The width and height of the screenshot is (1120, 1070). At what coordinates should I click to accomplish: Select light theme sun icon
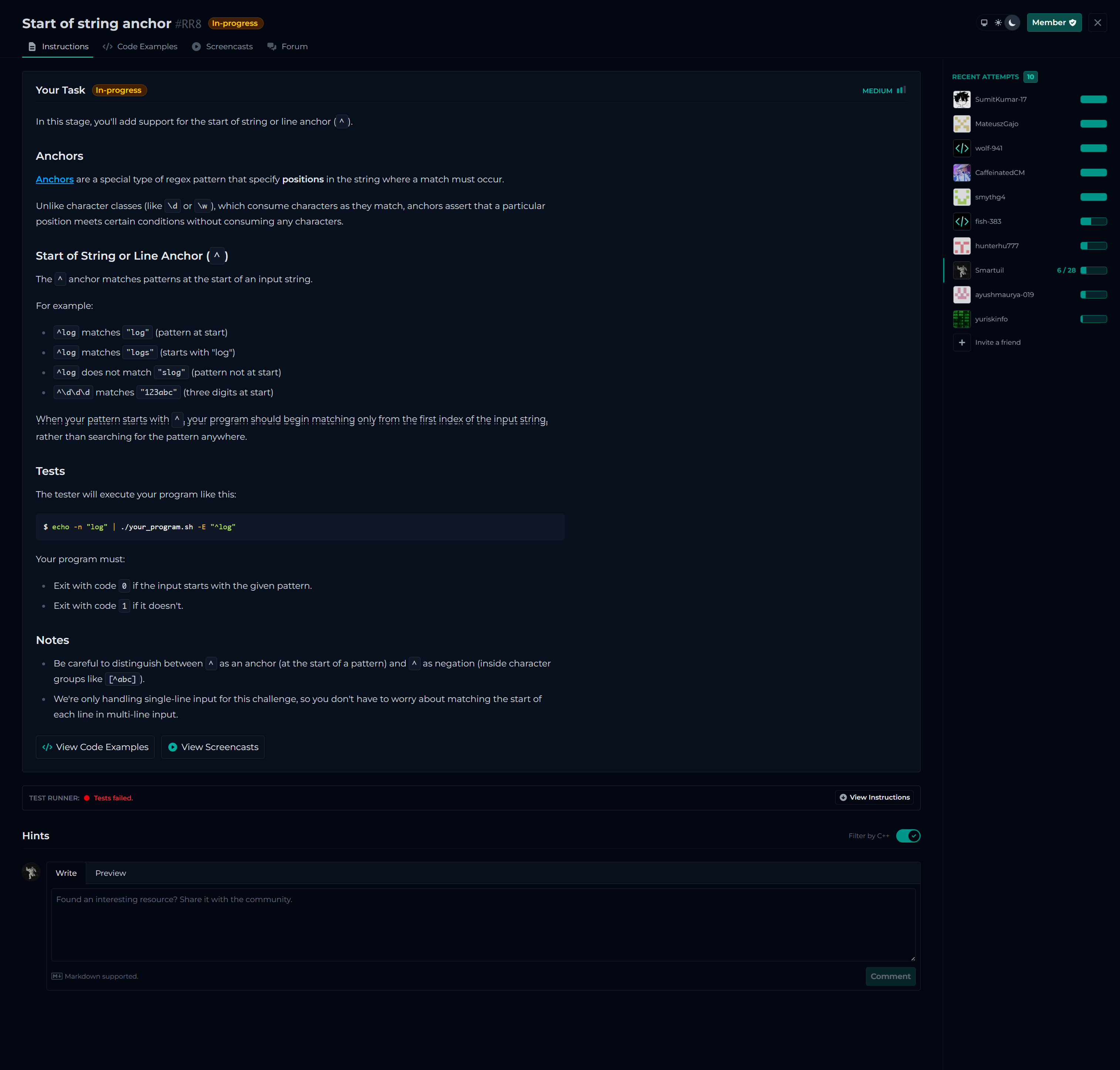tap(998, 23)
